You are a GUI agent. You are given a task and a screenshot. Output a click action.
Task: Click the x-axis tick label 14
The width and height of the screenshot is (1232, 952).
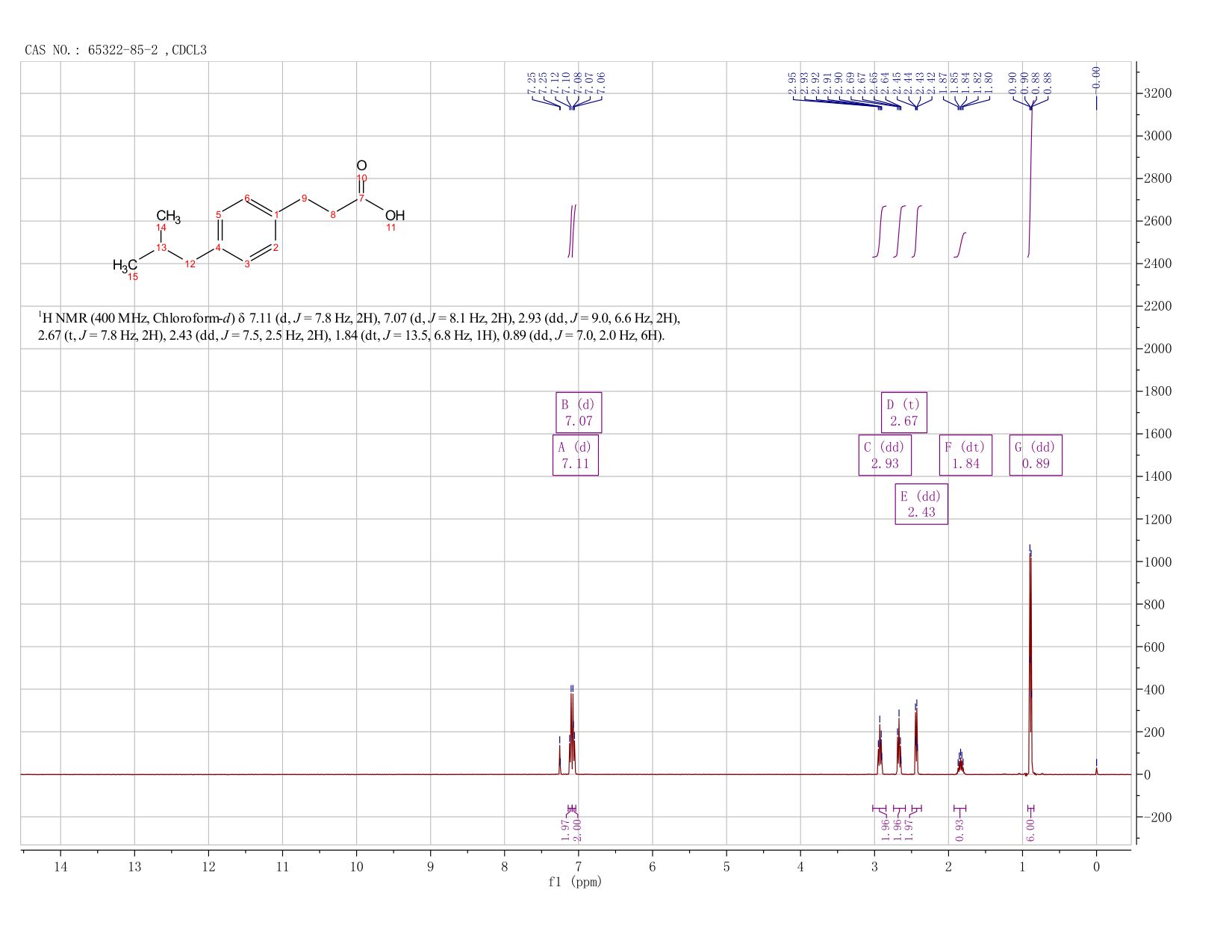[x=60, y=866]
